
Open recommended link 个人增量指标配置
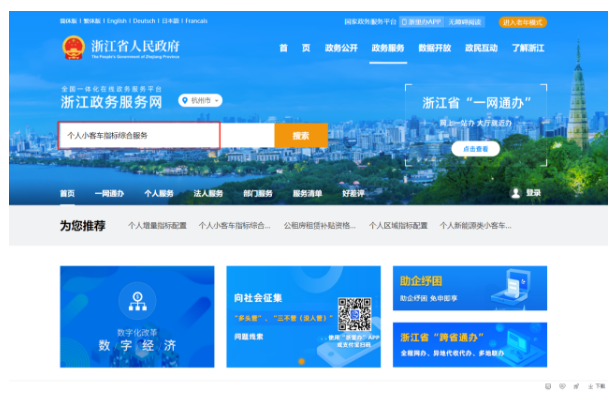click(157, 226)
